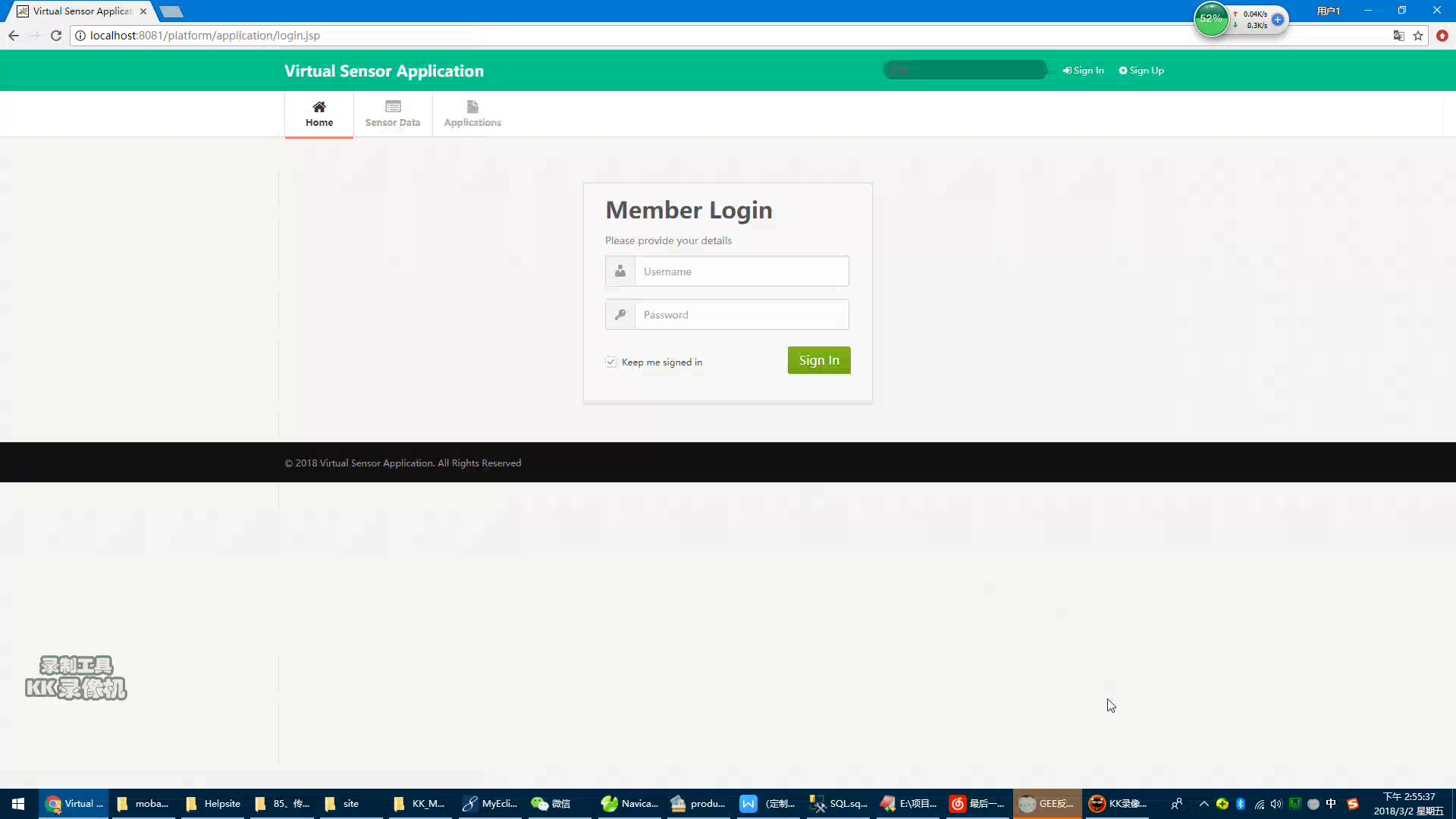Reload the page with refresh icon

(56, 36)
